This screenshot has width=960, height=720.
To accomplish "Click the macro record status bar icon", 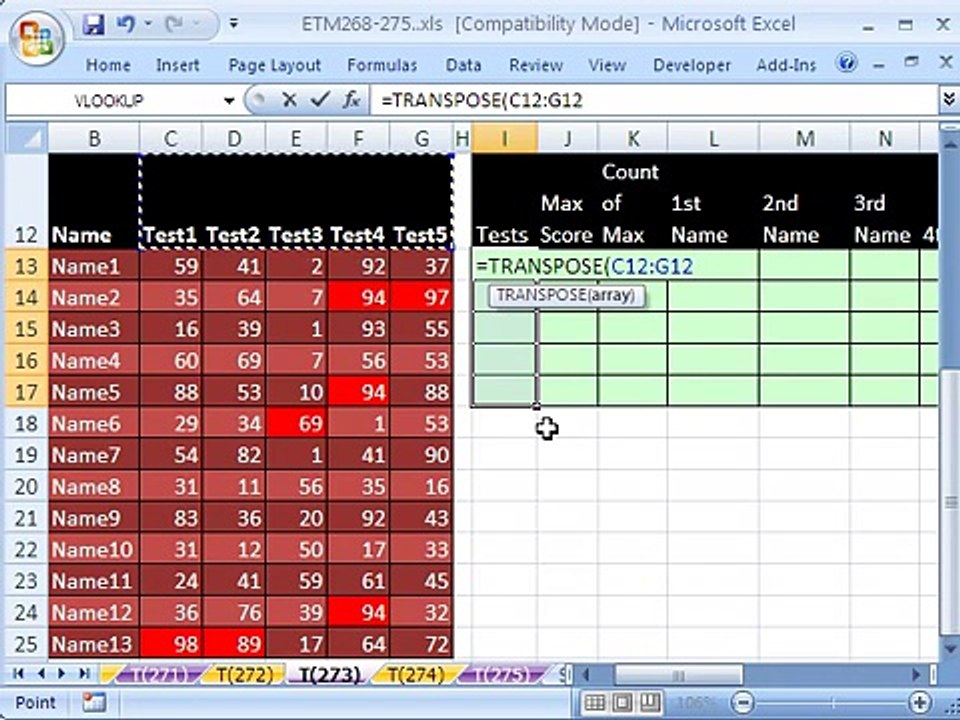I will pyautogui.click(x=94, y=702).
